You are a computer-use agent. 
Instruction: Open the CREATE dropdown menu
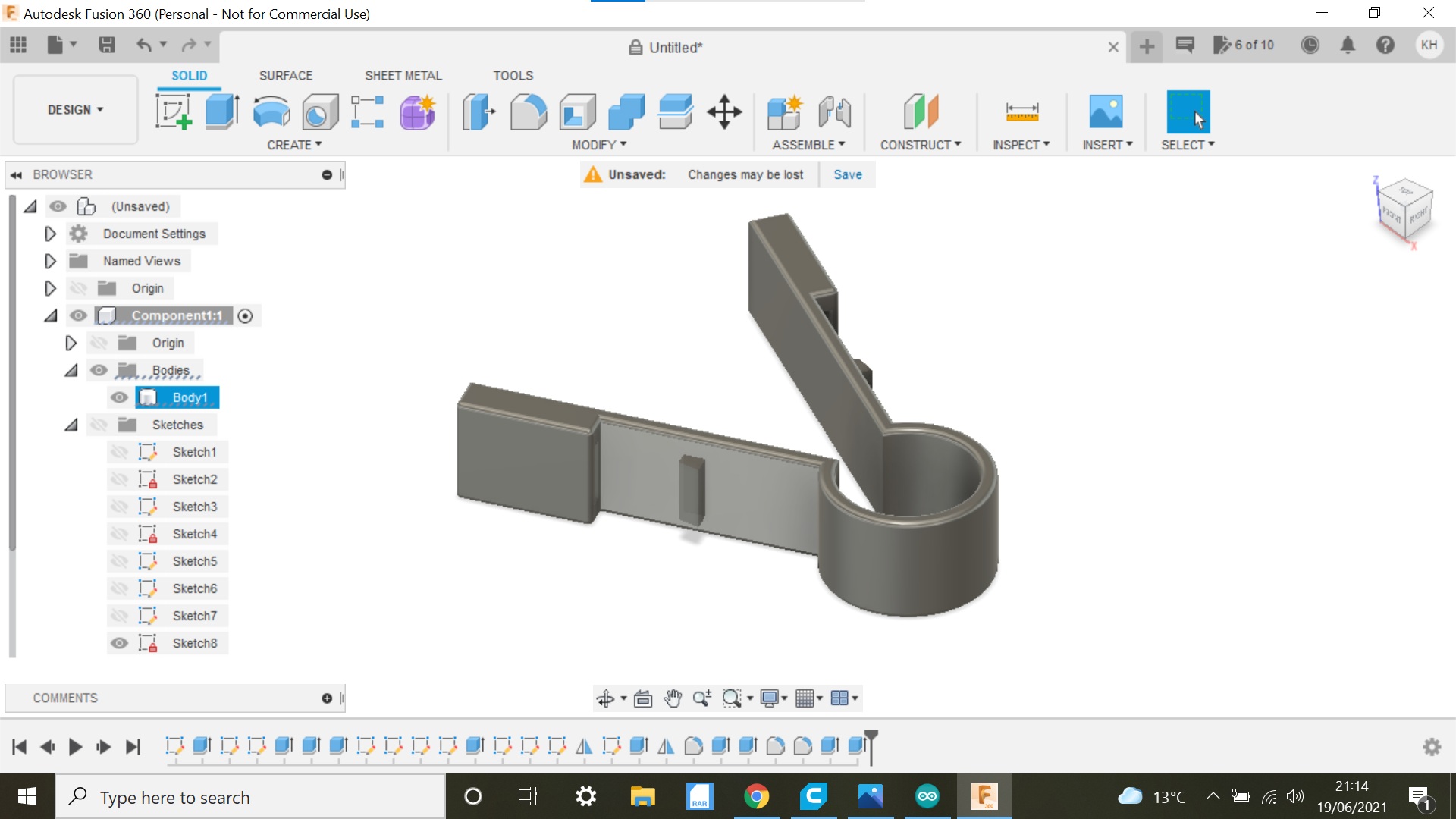(294, 145)
